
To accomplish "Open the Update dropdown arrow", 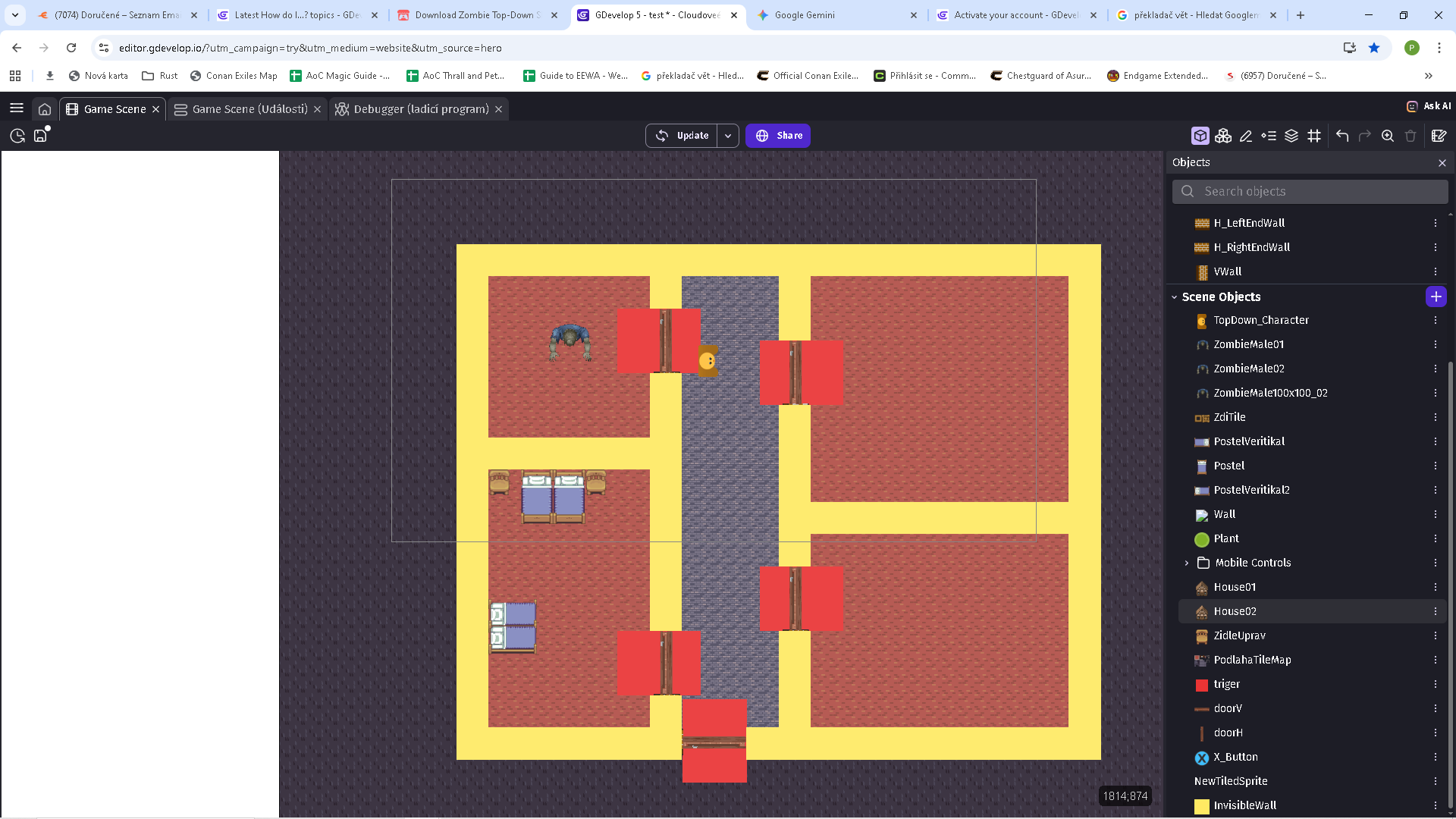I will coord(728,136).
